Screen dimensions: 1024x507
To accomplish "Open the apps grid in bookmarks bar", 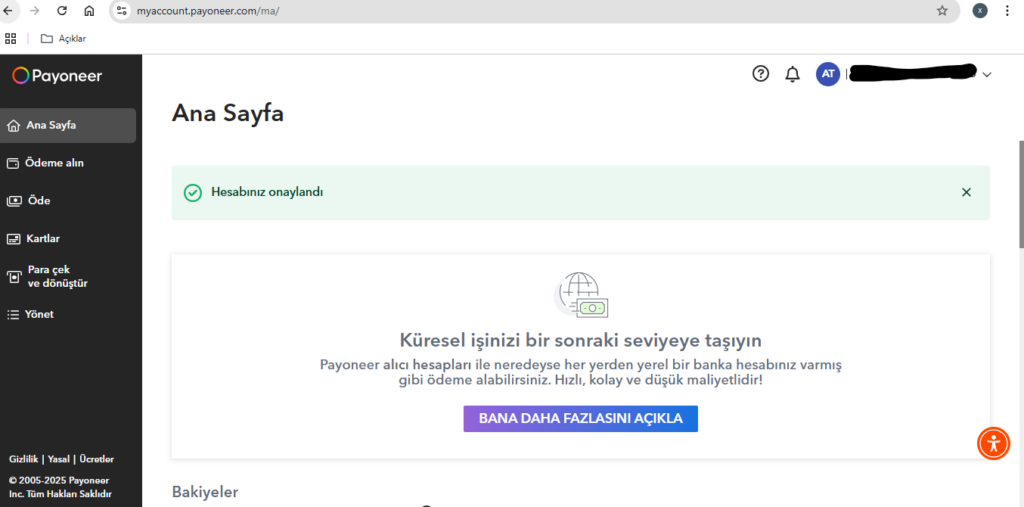I will 10,39.
